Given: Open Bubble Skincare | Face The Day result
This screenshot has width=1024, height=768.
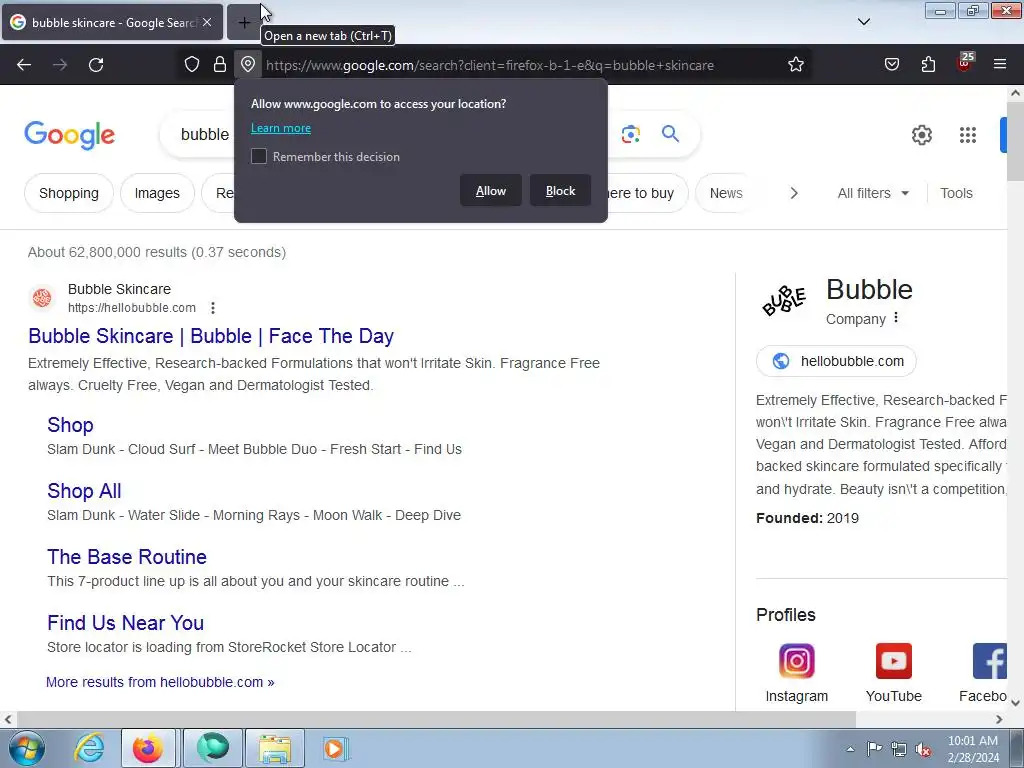Looking at the screenshot, I should pyautogui.click(x=211, y=336).
